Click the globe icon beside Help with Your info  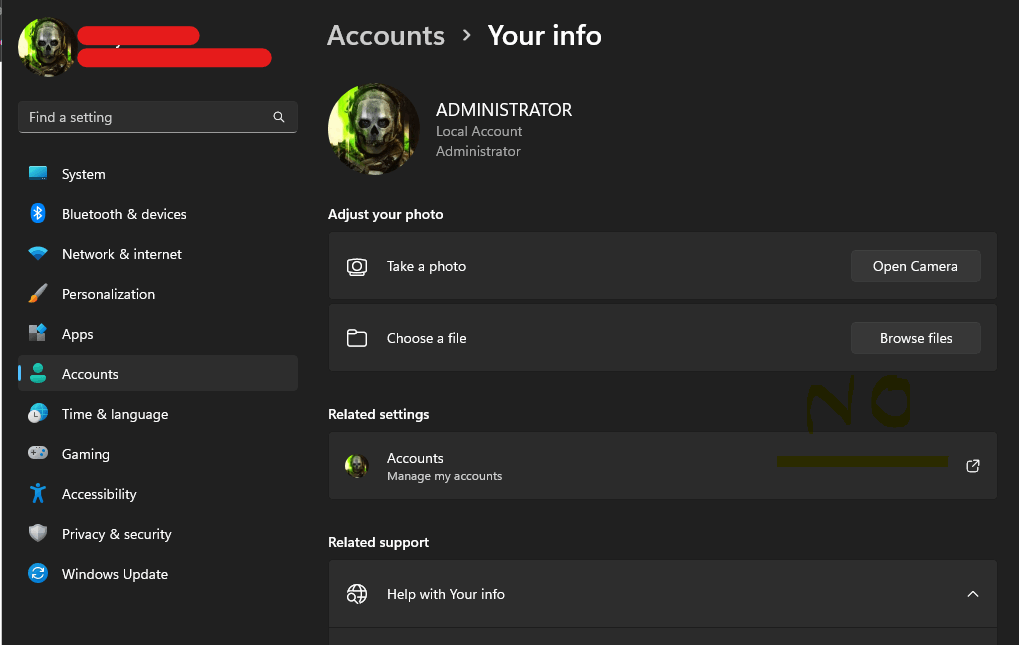pyautogui.click(x=357, y=594)
